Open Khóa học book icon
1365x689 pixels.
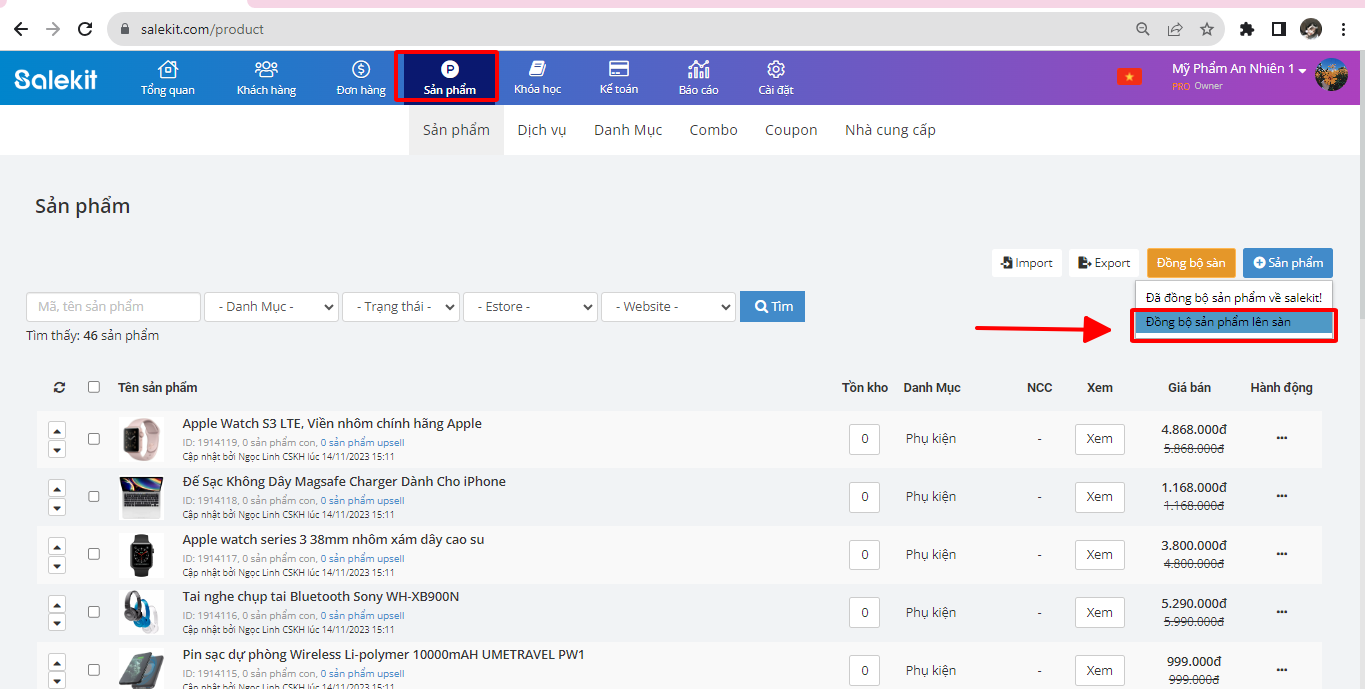[537, 70]
